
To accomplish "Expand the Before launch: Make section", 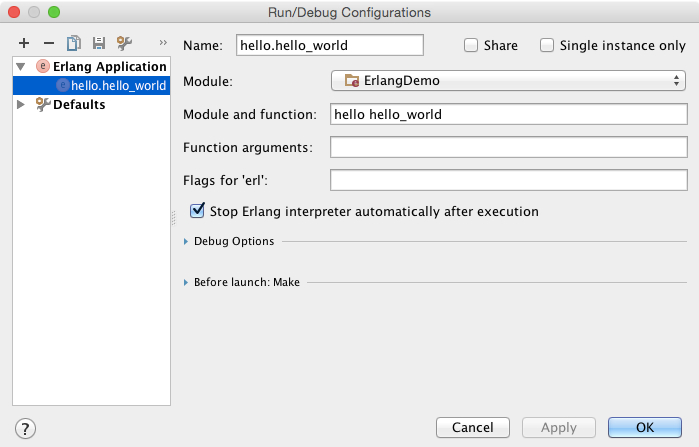I will (x=186, y=283).
